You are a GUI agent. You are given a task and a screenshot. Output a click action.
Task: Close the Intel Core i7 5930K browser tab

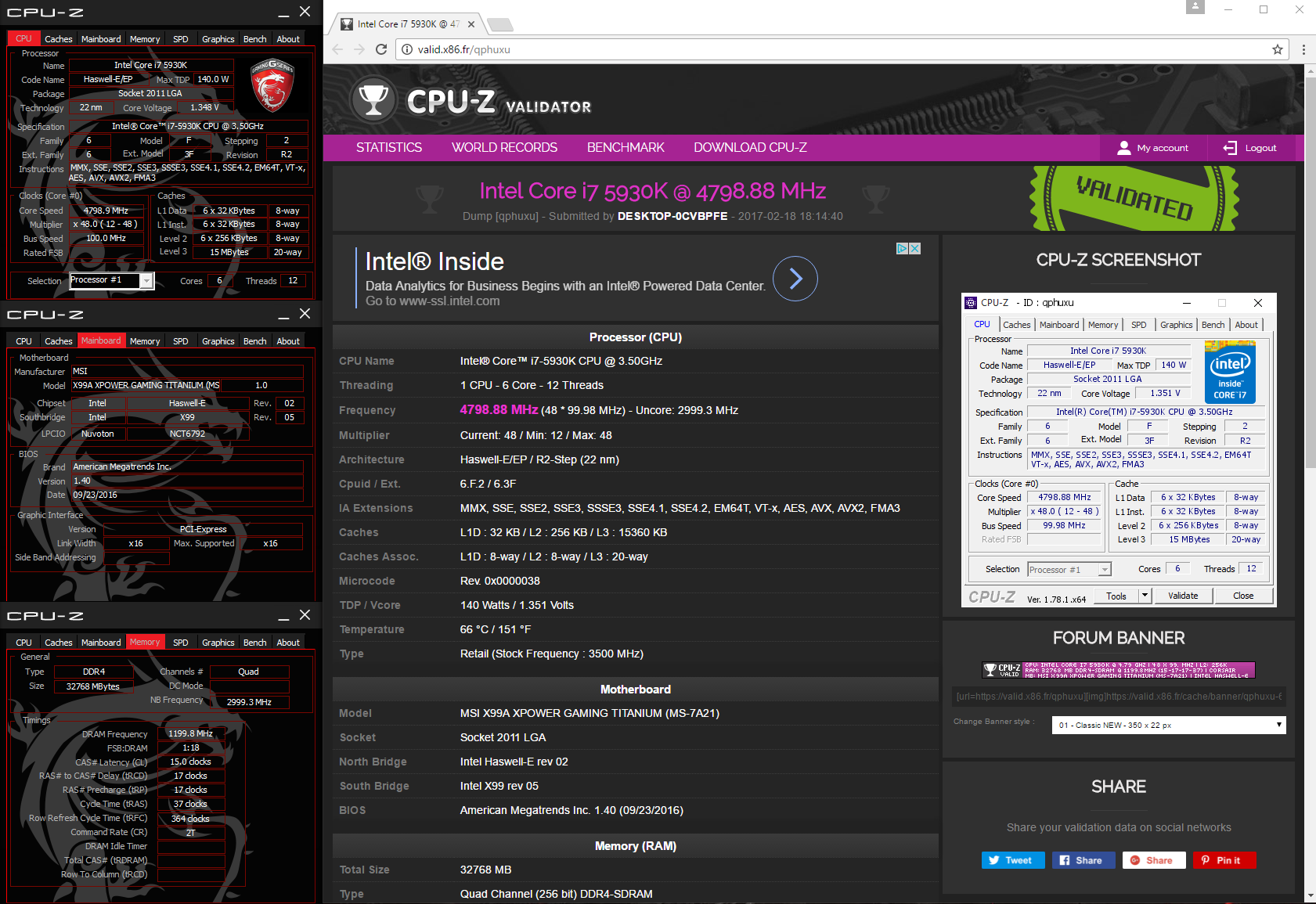471,24
